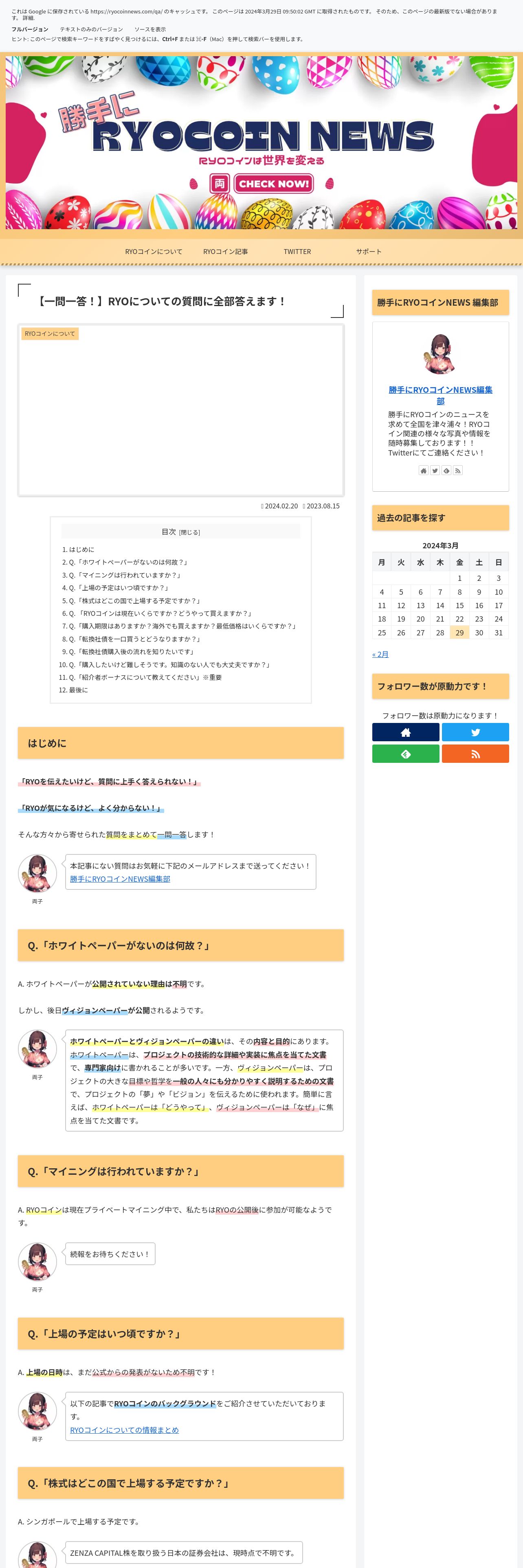The width and height of the screenshot is (523, 1568).
Task: Click the 2024年3月 calendar caption
Action: point(440,545)
